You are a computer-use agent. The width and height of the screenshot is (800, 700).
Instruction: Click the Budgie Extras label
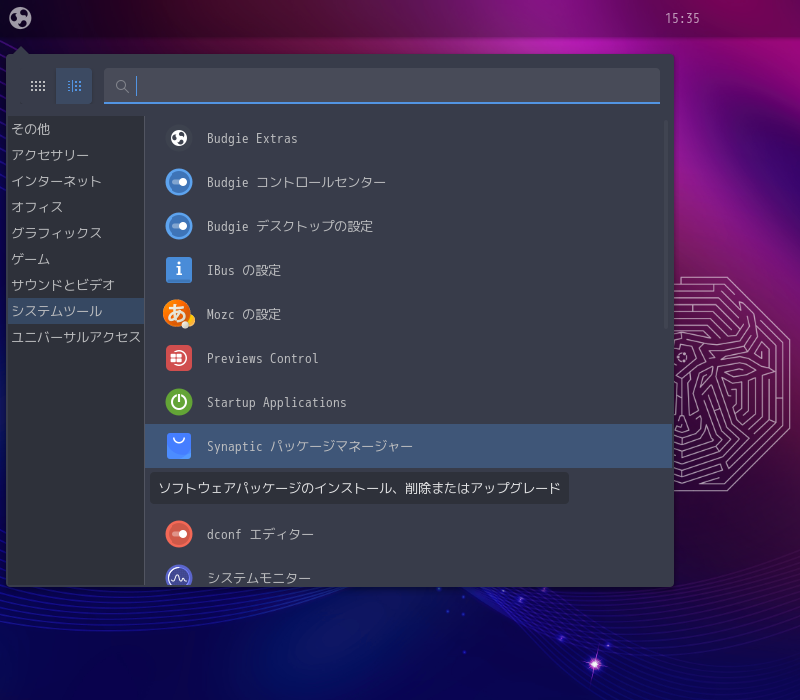pos(252,139)
